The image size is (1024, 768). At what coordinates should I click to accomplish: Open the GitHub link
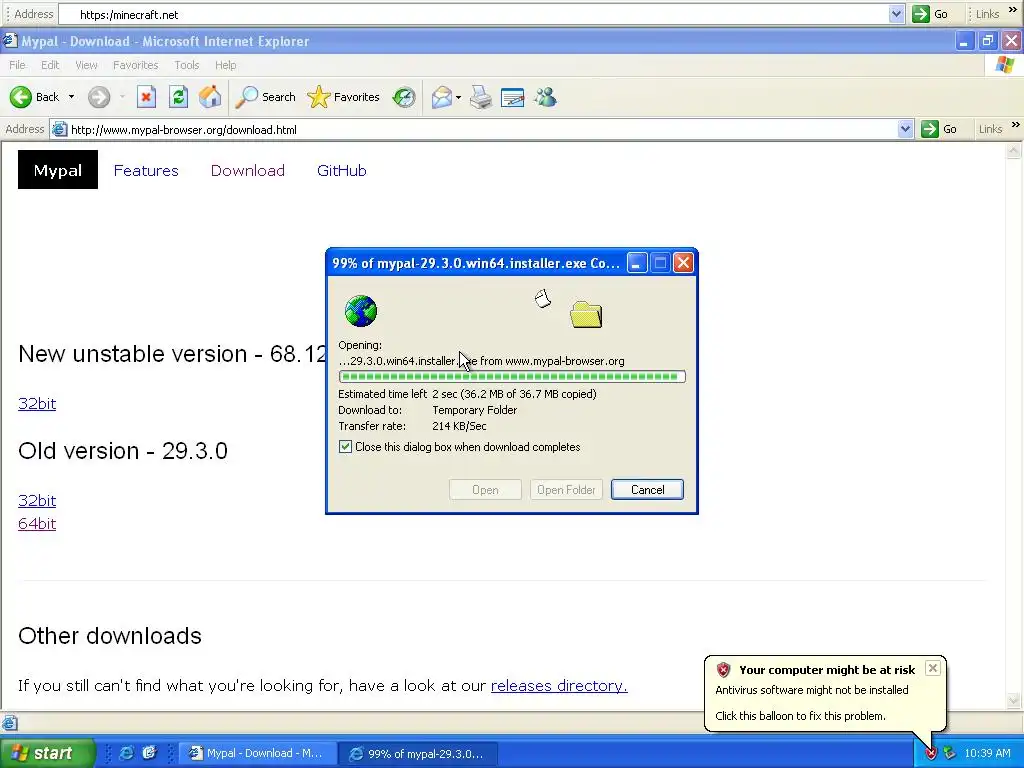coord(342,170)
